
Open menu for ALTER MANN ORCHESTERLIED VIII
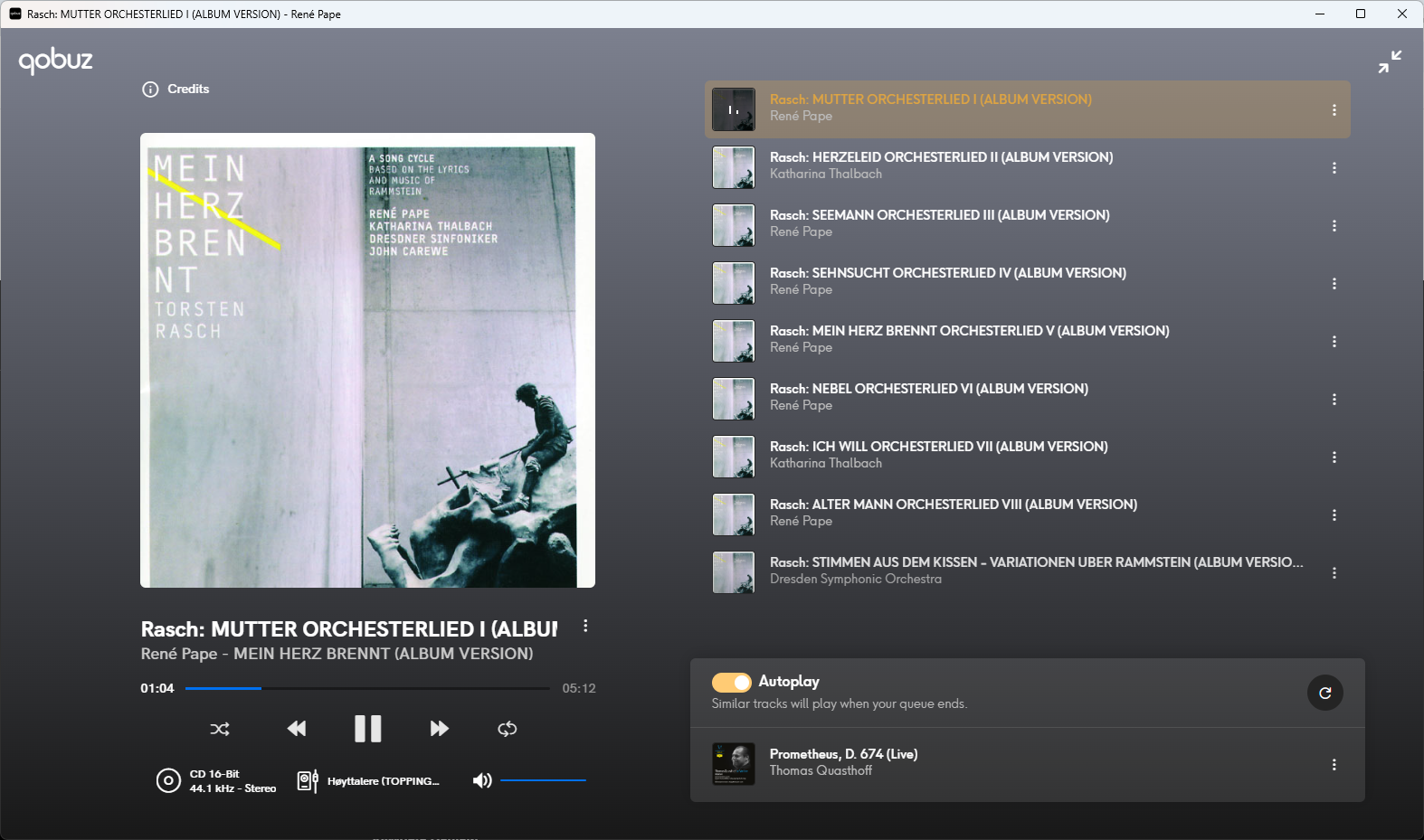[x=1334, y=515]
